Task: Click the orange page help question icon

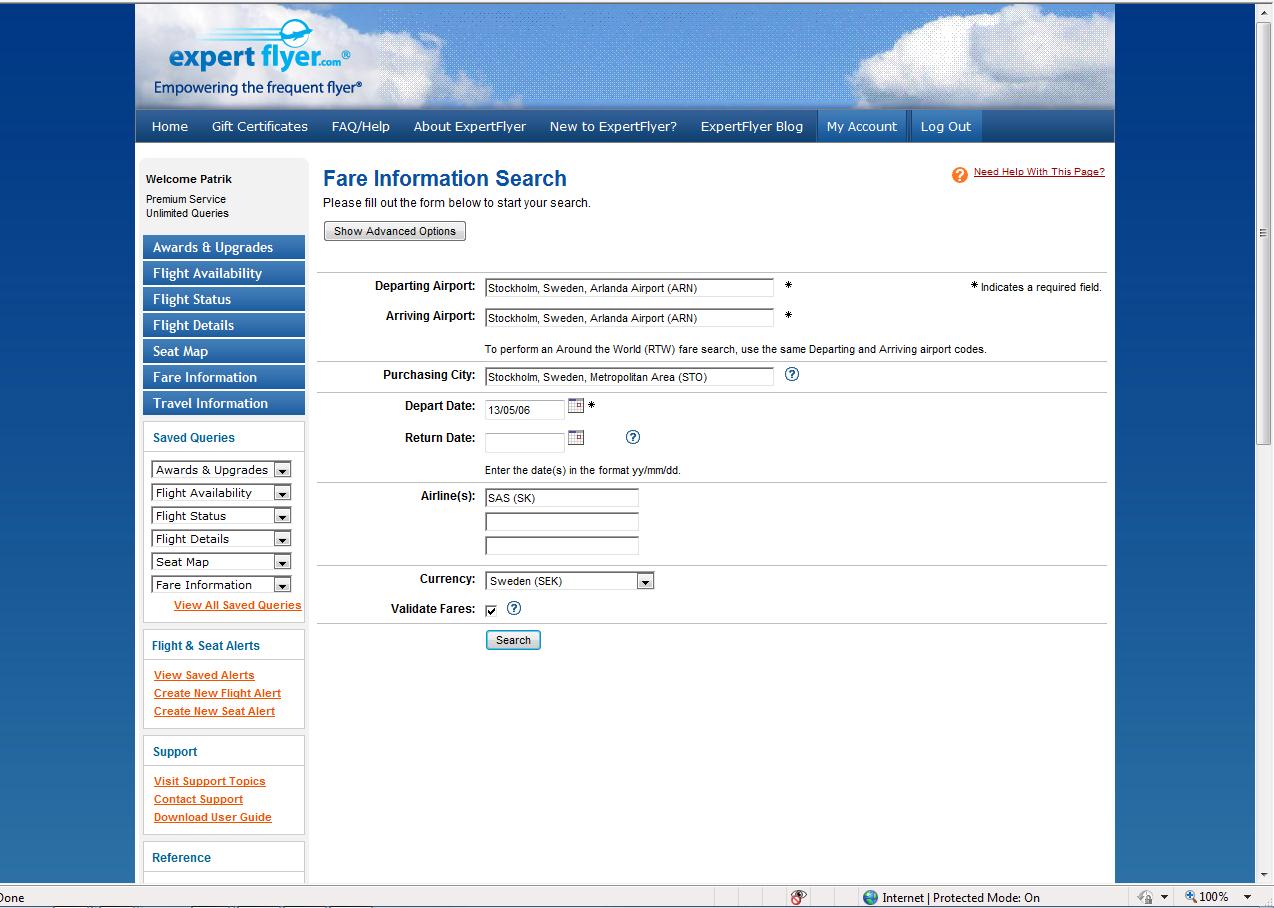Action: (959, 175)
